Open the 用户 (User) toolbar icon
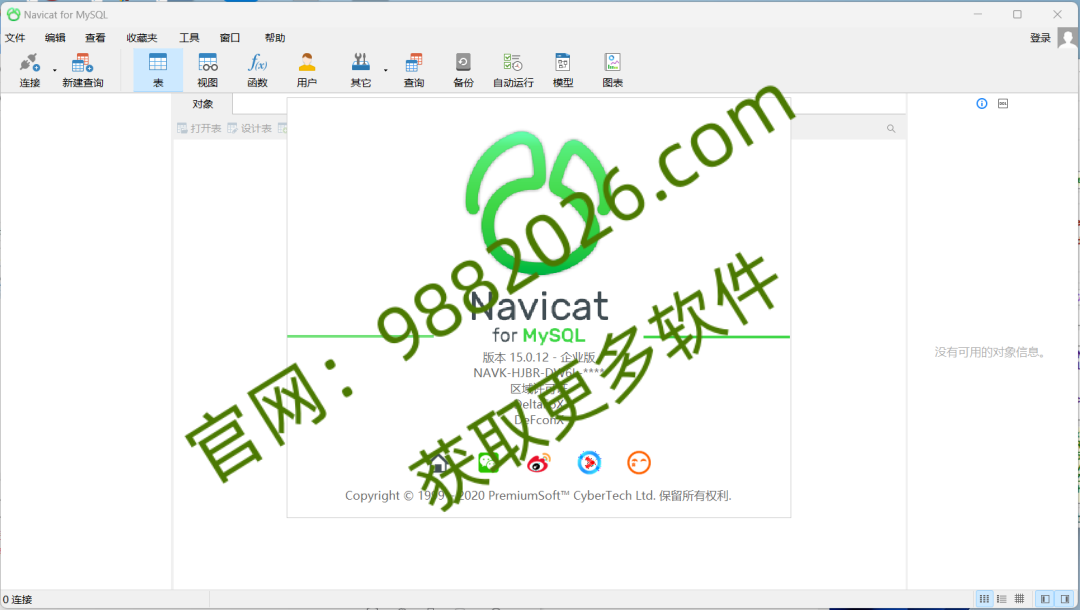 pyautogui.click(x=307, y=70)
